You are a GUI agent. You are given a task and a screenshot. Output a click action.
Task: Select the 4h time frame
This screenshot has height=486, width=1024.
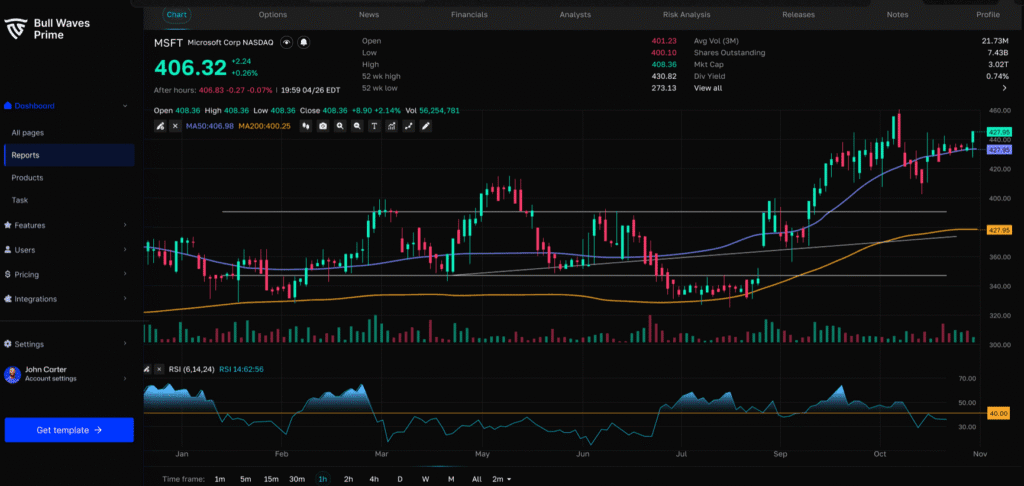click(x=374, y=479)
